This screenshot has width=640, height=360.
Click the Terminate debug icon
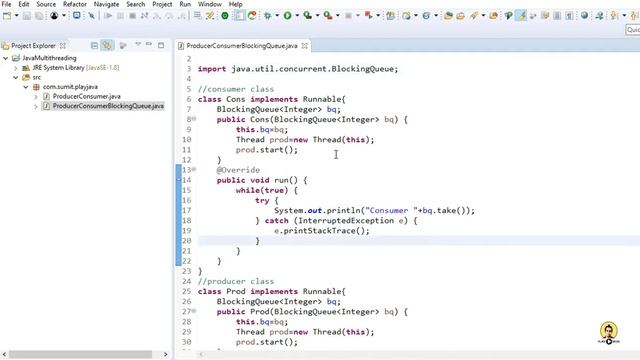(132, 16)
